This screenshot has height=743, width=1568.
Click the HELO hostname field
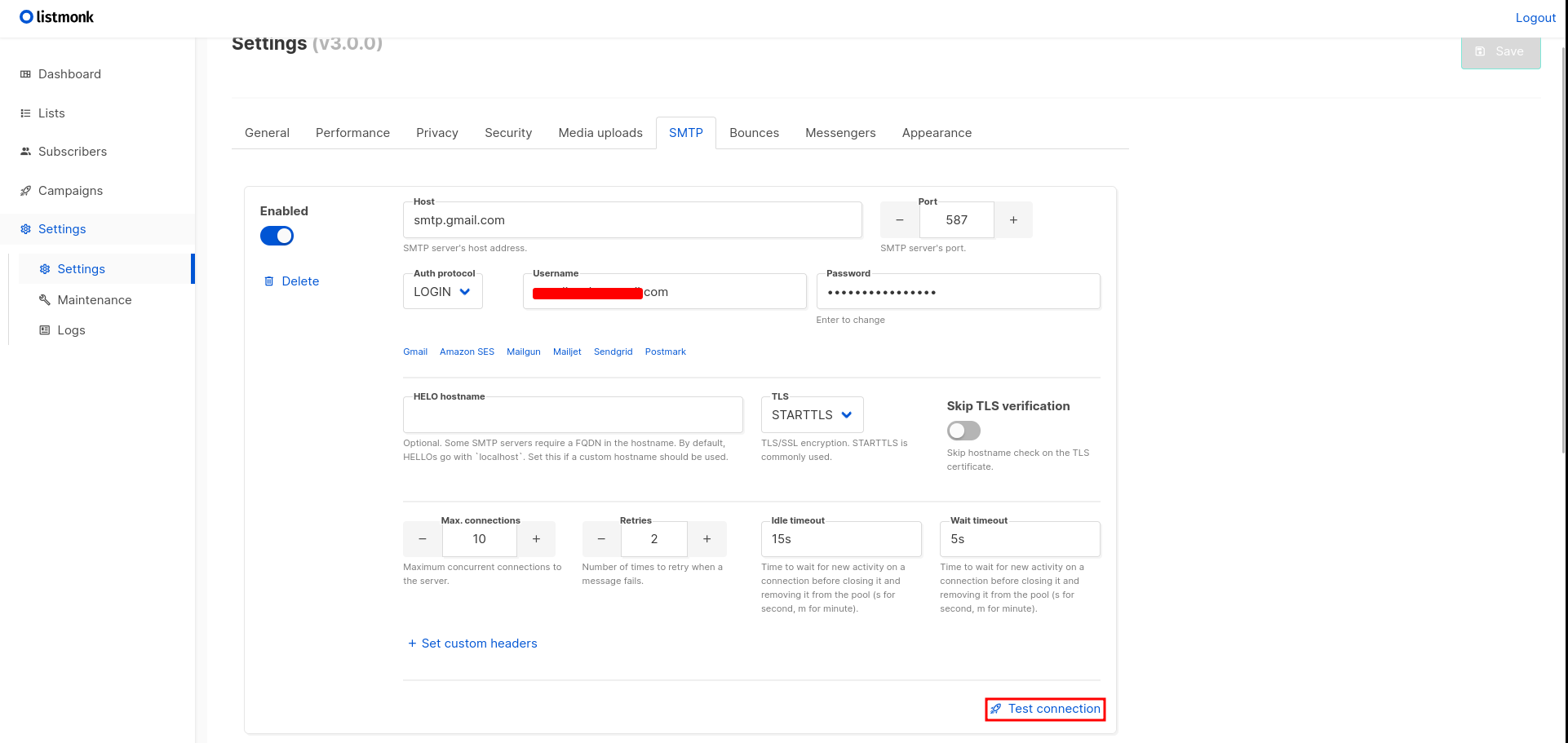[x=573, y=415]
